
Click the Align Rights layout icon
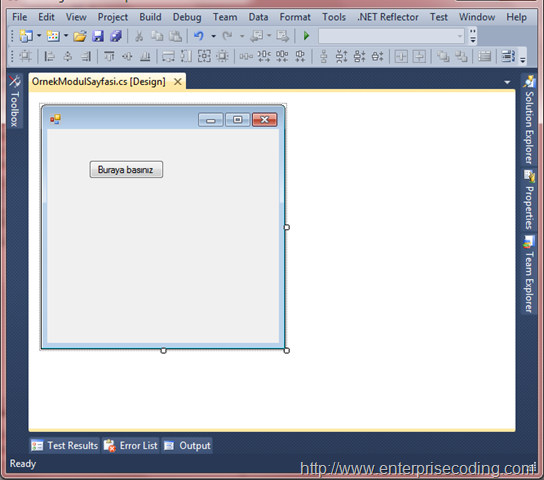pyautogui.click(x=86, y=56)
